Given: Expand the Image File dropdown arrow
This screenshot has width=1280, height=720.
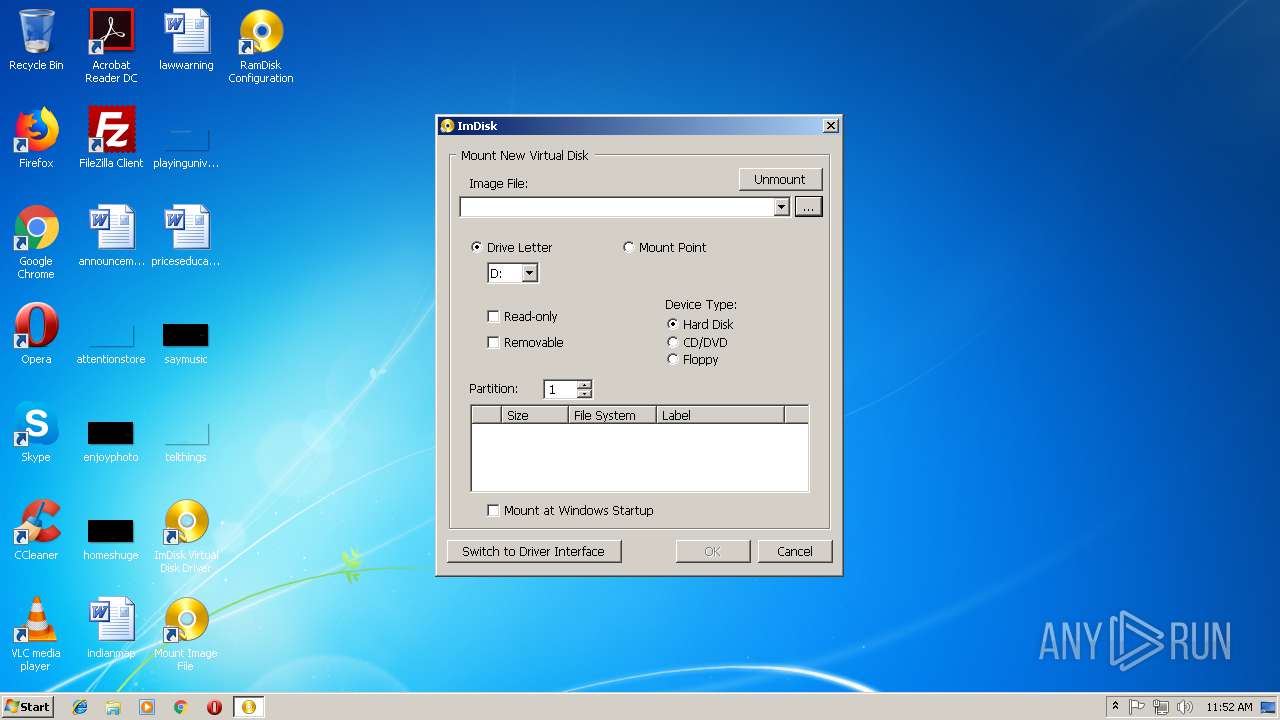Looking at the screenshot, I should pyautogui.click(x=782, y=207).
